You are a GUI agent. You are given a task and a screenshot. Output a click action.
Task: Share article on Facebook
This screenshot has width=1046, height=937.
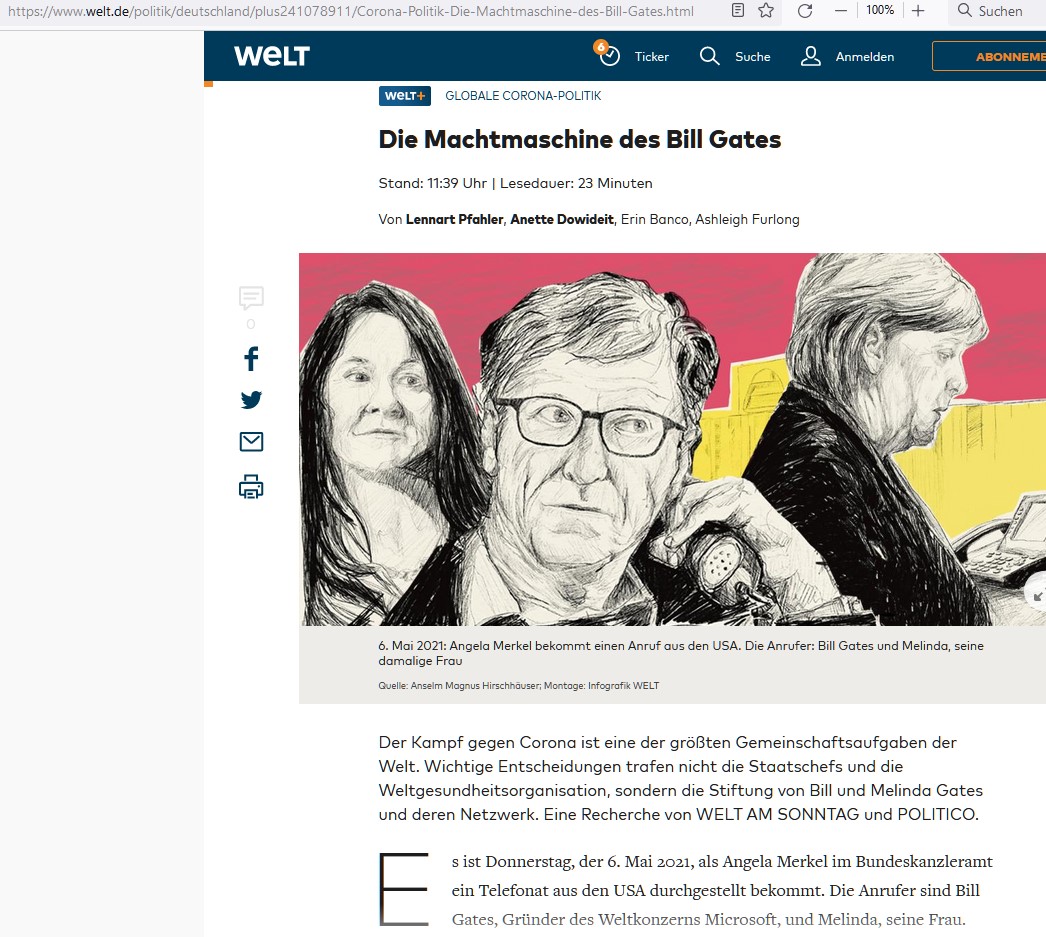point(251,359)
